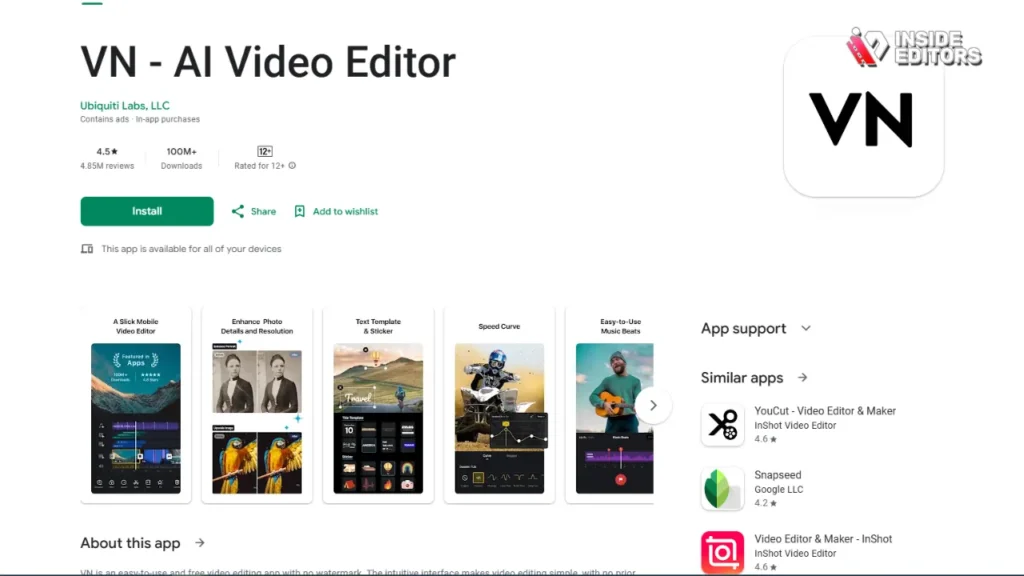Click the 4.5 star rating
Screen dimensions: 1024x576
click(x=107, y=152)
